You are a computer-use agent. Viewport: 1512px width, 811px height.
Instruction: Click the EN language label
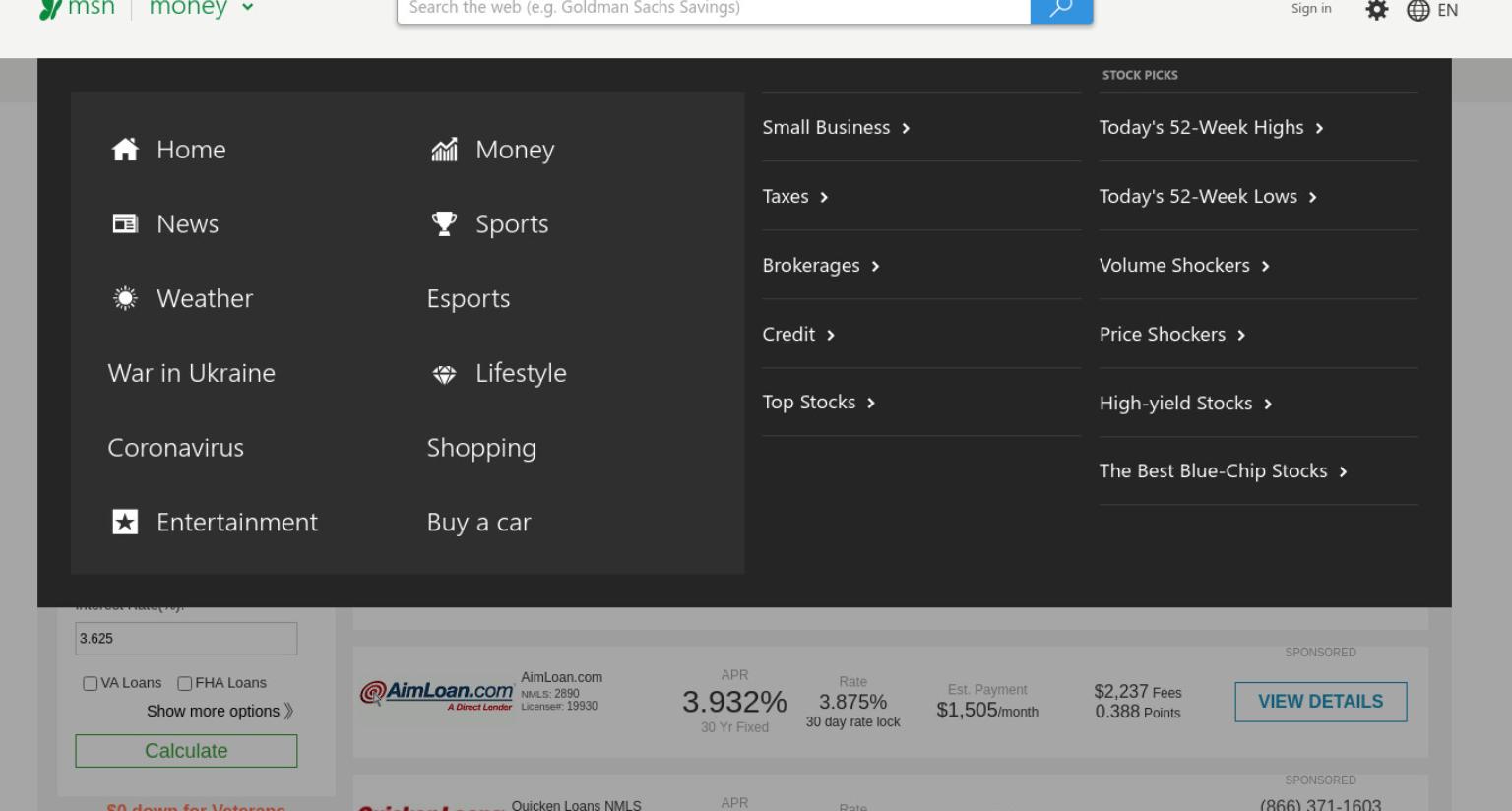[1447, 10]
